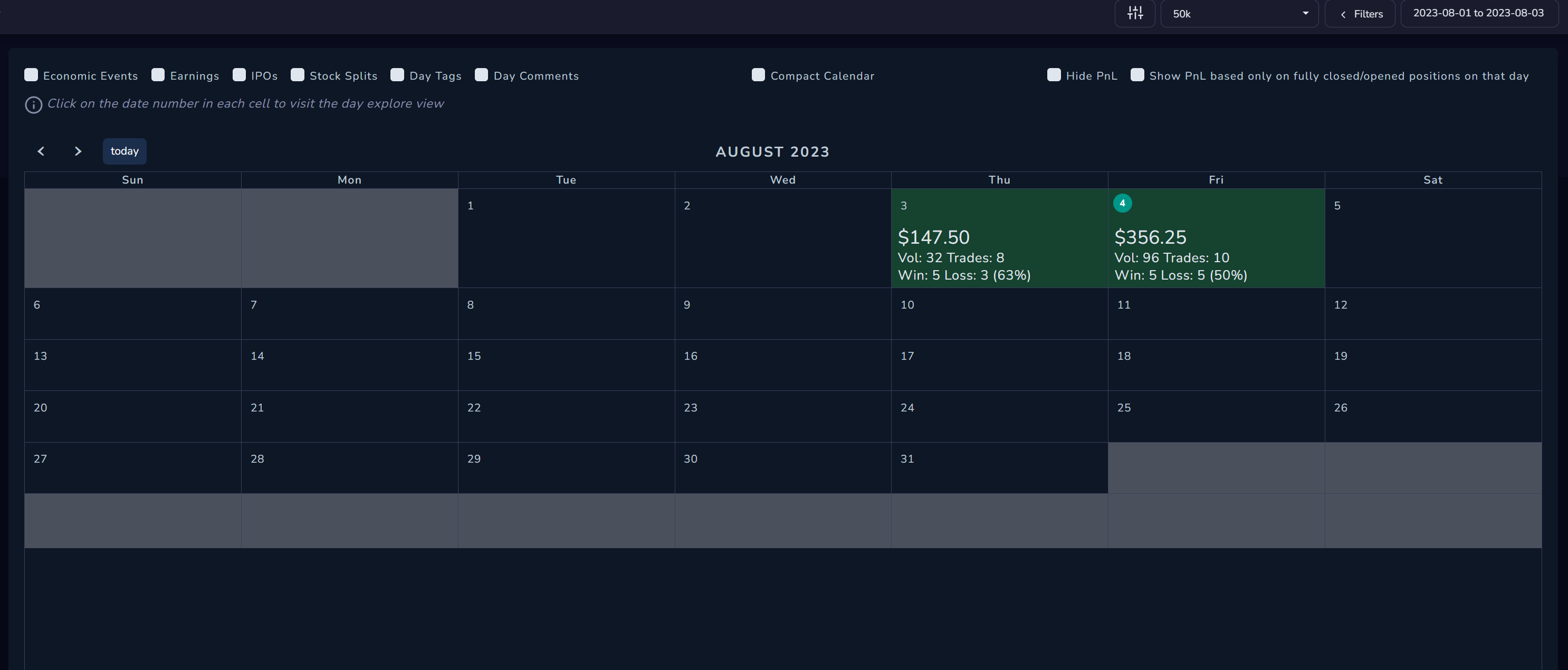Screen dimensions: 1568x670
Task: Open day 1 date number
Action: [470, 206]
